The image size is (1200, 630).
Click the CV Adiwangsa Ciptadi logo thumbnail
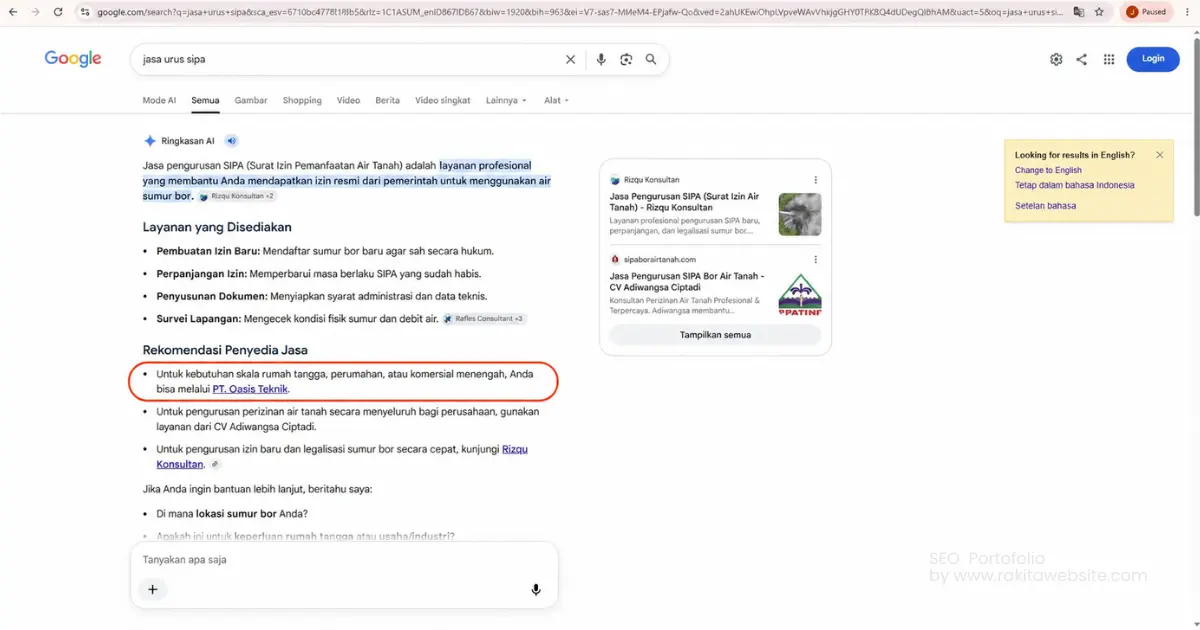[800, 293]
